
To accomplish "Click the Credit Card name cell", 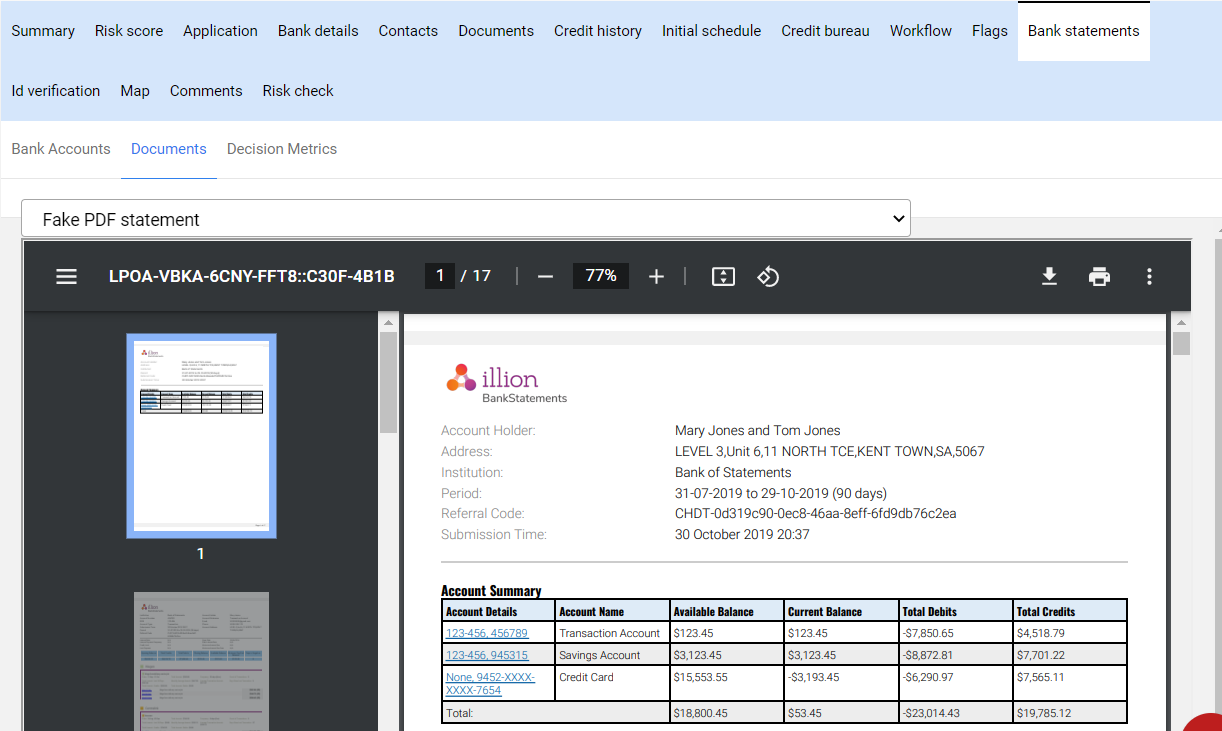I will (x=612, y=684).
